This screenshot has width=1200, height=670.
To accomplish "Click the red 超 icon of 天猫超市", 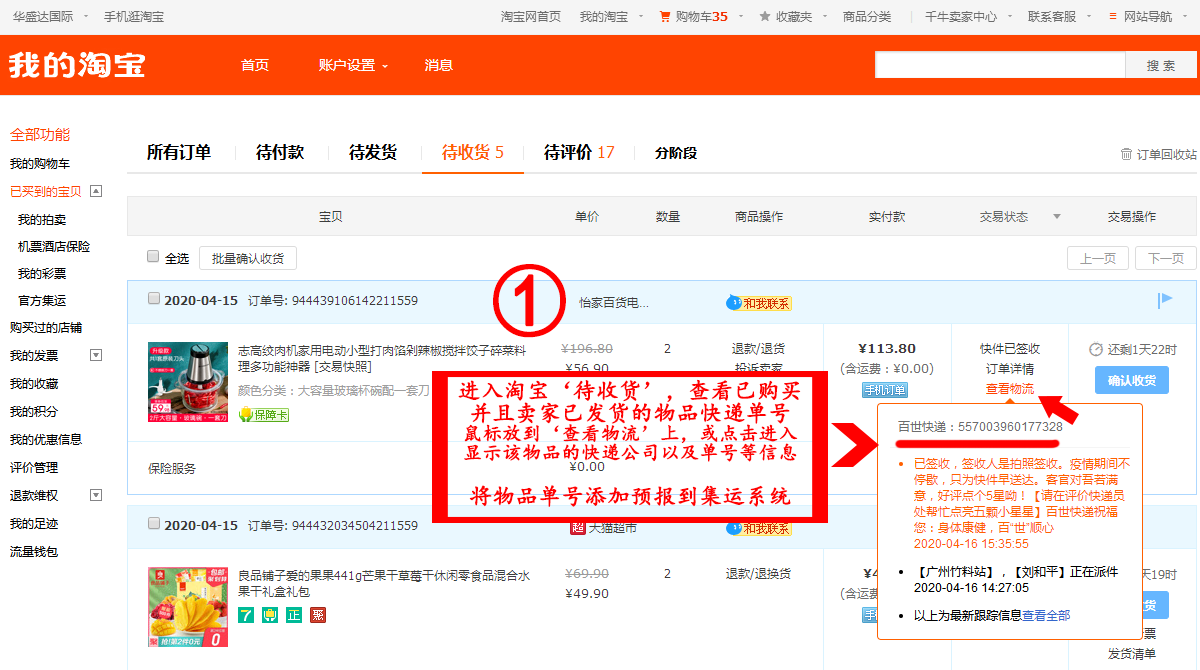I will 577,527.
